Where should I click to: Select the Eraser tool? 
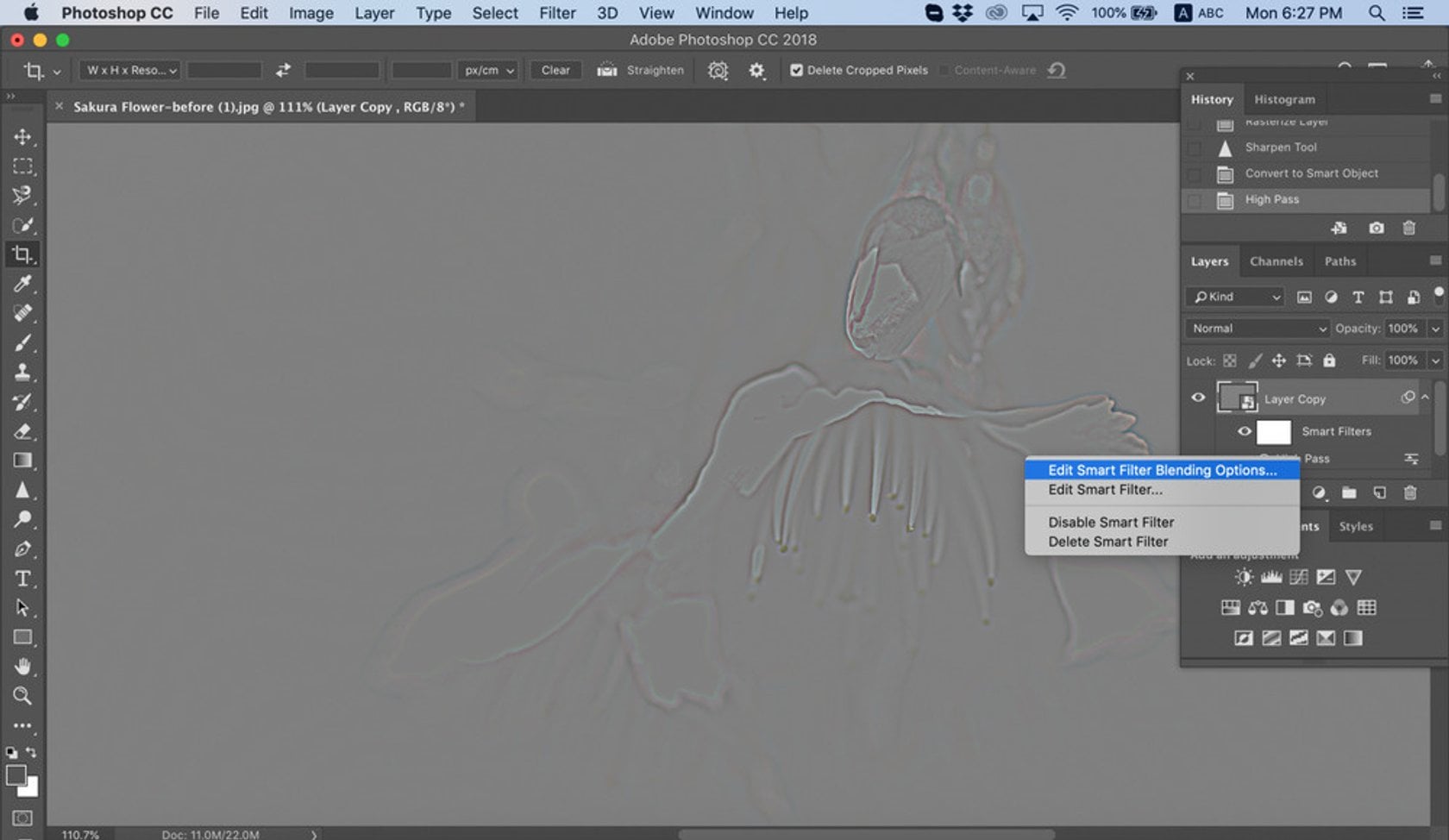(22, 431)
